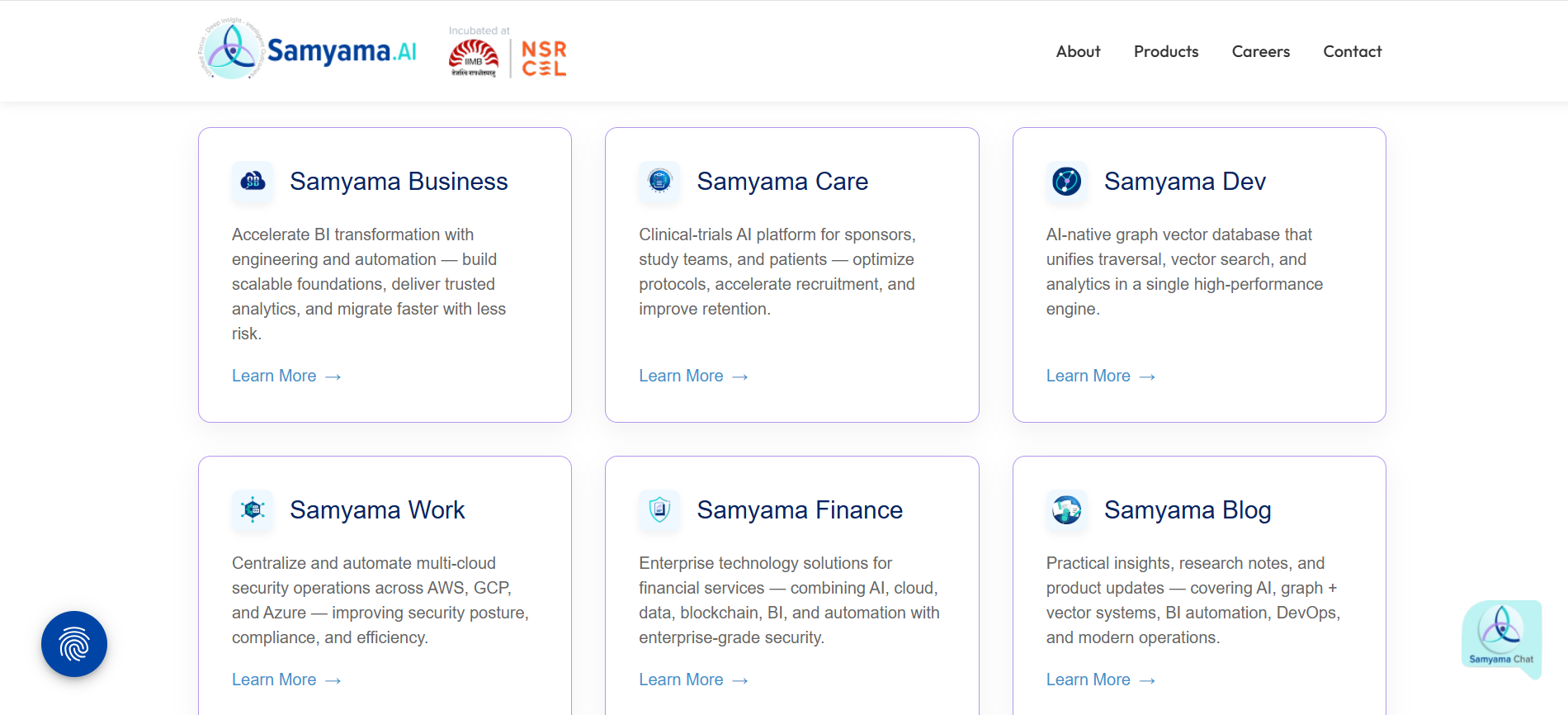Screen dimensions: 1568x715
Task: Select the Samyama Dev heading
Action: pos(1185,181)
